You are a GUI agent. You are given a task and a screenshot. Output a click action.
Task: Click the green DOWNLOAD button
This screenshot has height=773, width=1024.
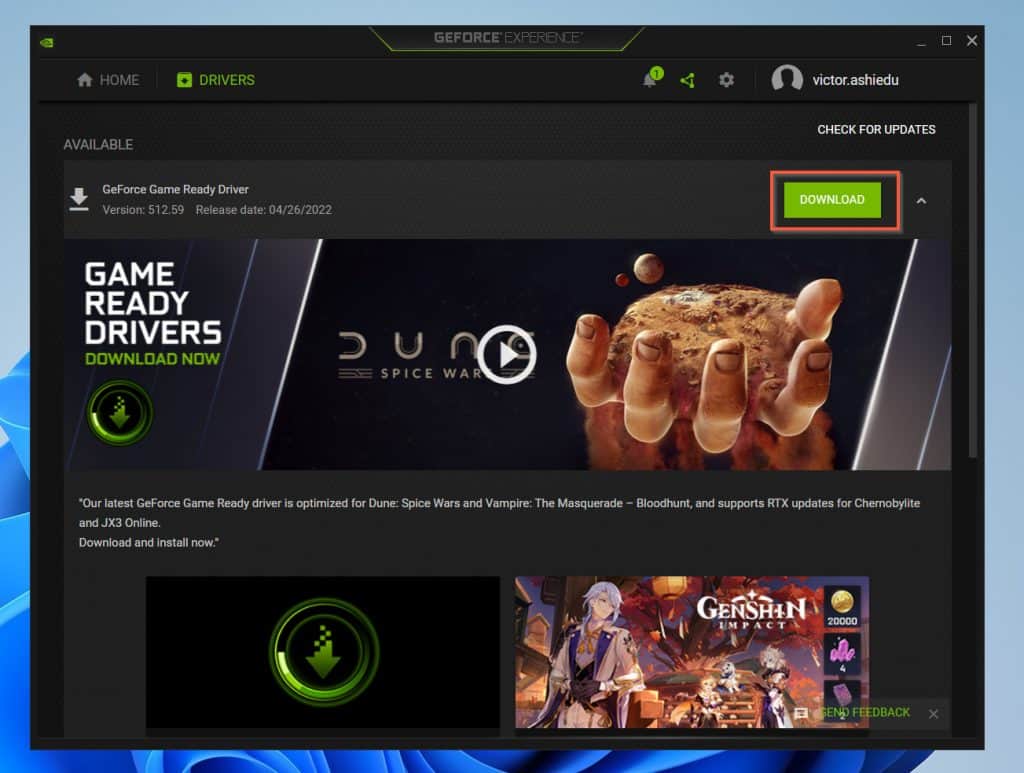point(832,200)
